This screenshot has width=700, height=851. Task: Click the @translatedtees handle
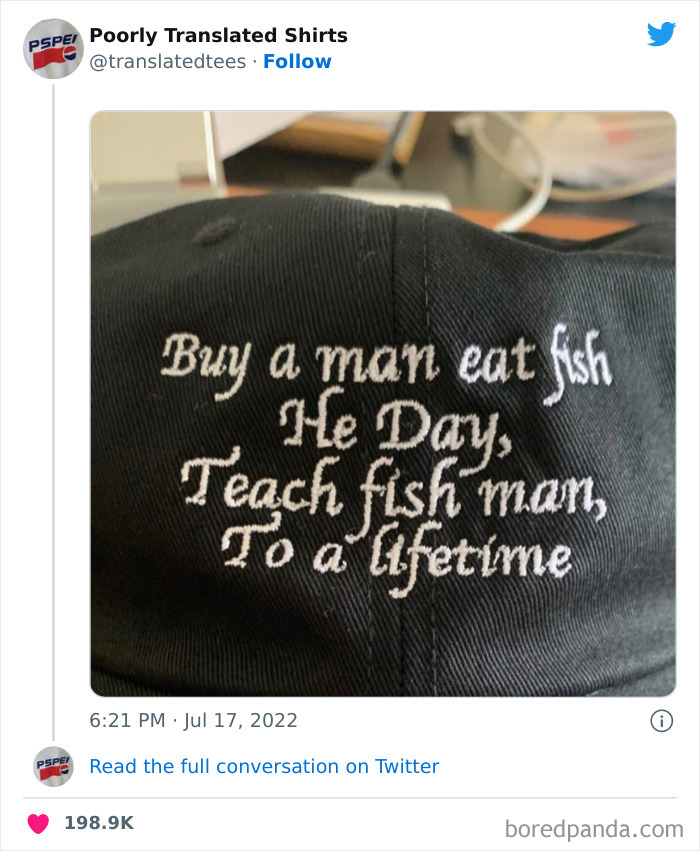coord(166,61)
